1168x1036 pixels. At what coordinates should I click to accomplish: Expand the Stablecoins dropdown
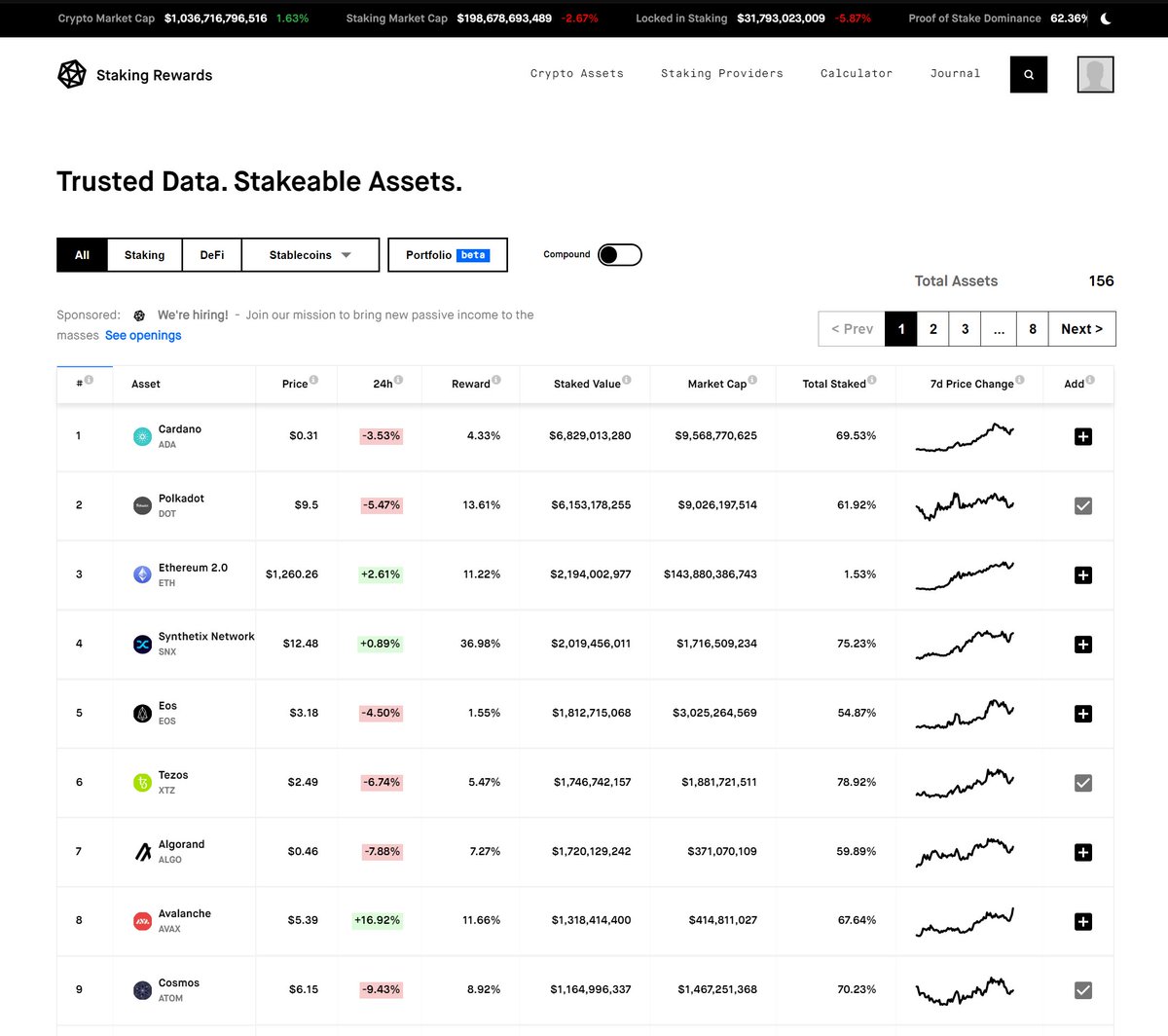[310, 255]
